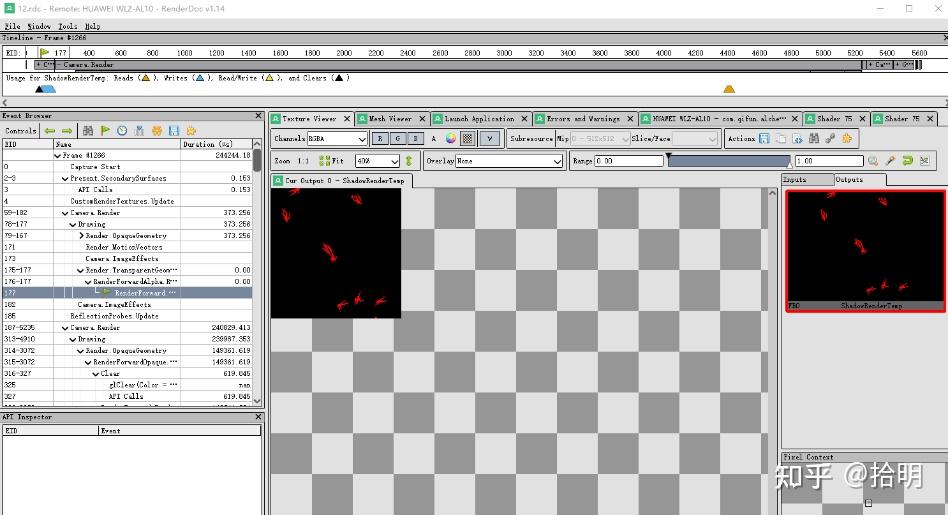Image resolution: width=948 pixels, height=515 pixels.
Task: Open the Channels RGBA dropdown
Action: [x=335, y=139]
